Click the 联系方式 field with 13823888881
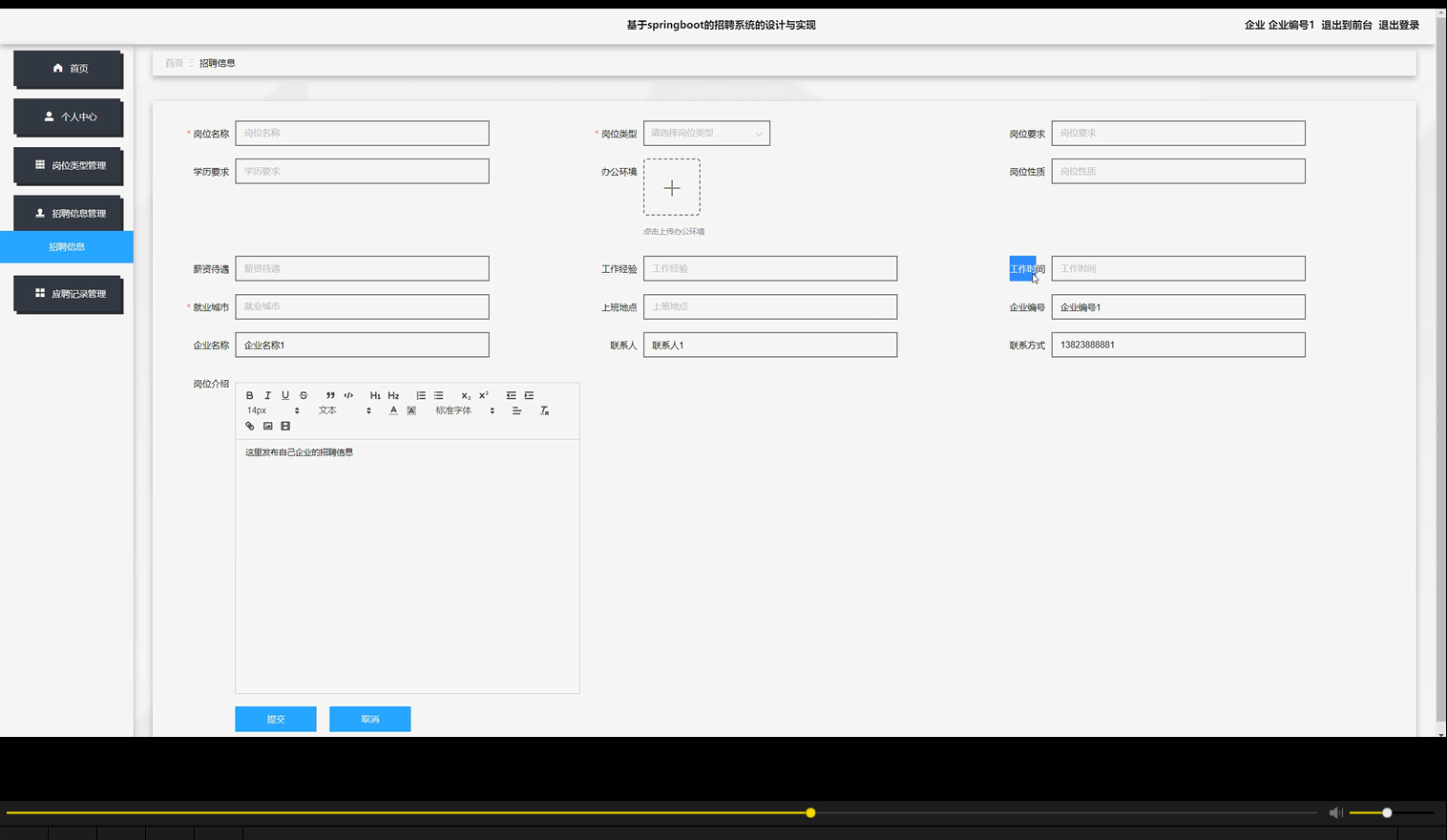 (1178, 345)
